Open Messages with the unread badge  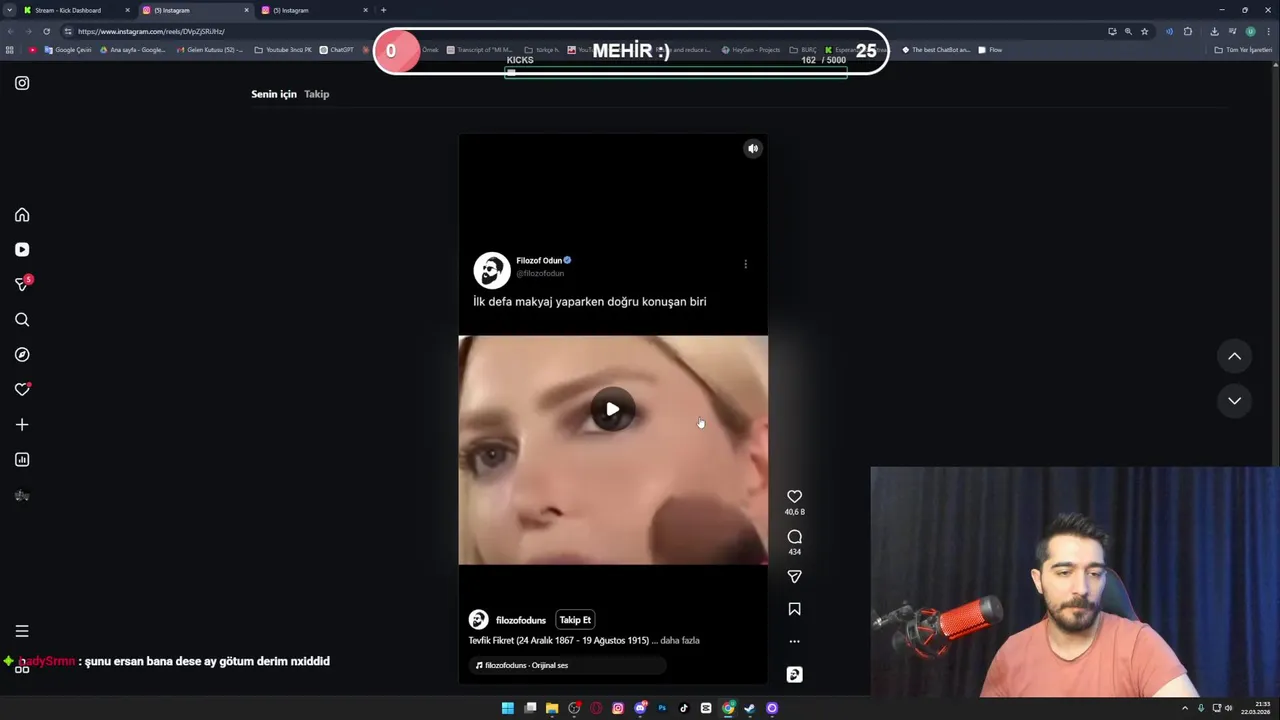coord(22,285)
